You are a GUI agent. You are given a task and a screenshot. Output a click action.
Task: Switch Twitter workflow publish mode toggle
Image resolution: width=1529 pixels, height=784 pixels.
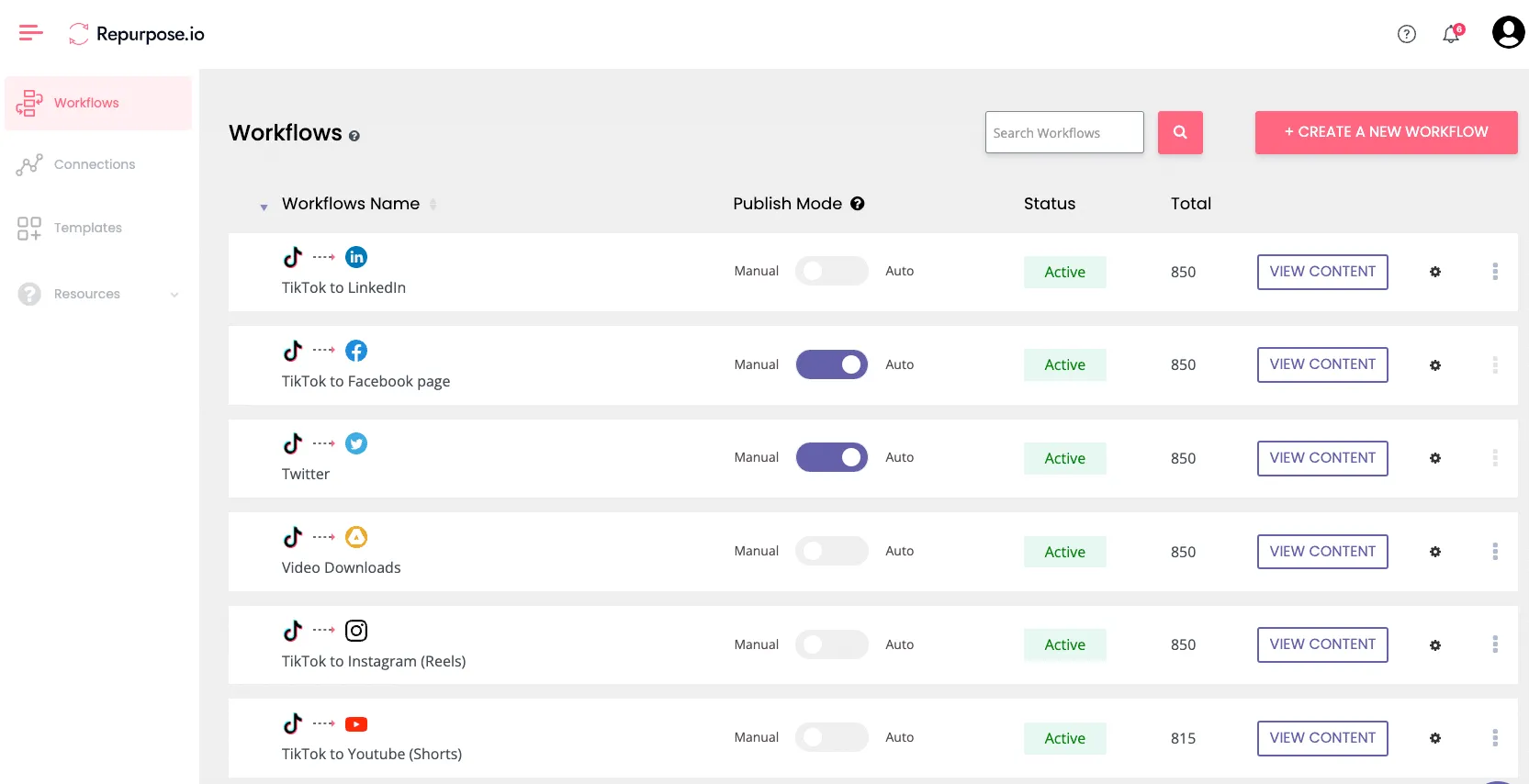point(831,457)
